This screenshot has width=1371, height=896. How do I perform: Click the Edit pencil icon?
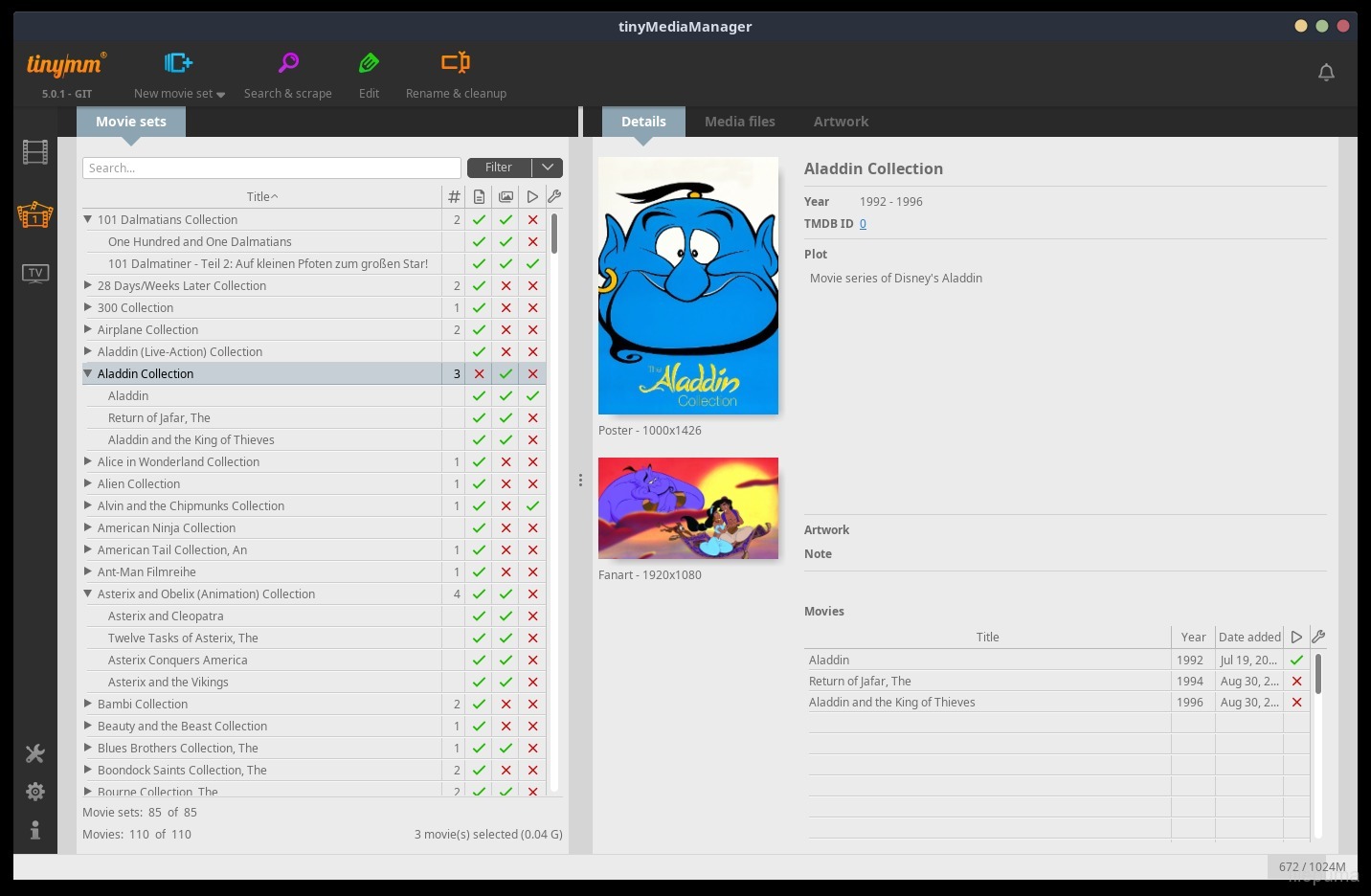(369, 63)
